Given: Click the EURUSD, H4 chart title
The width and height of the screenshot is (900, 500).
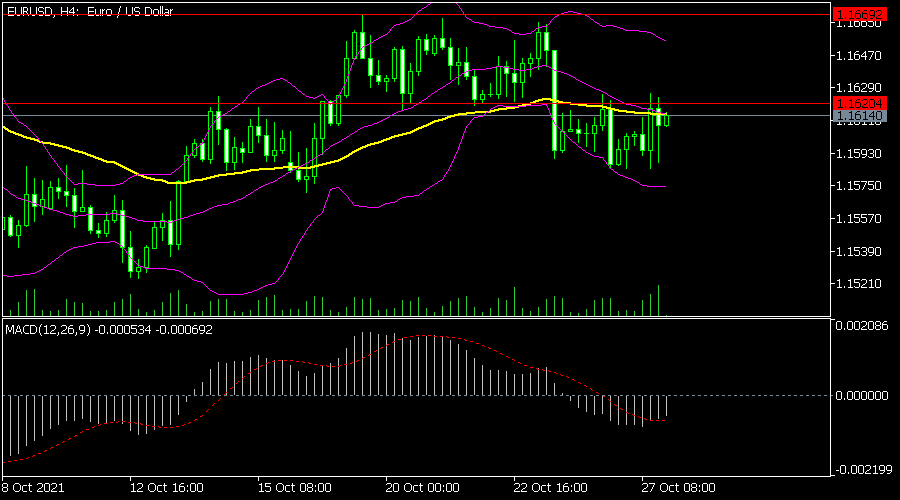Looking at the screenshot, I should click(x=90, y=11).
